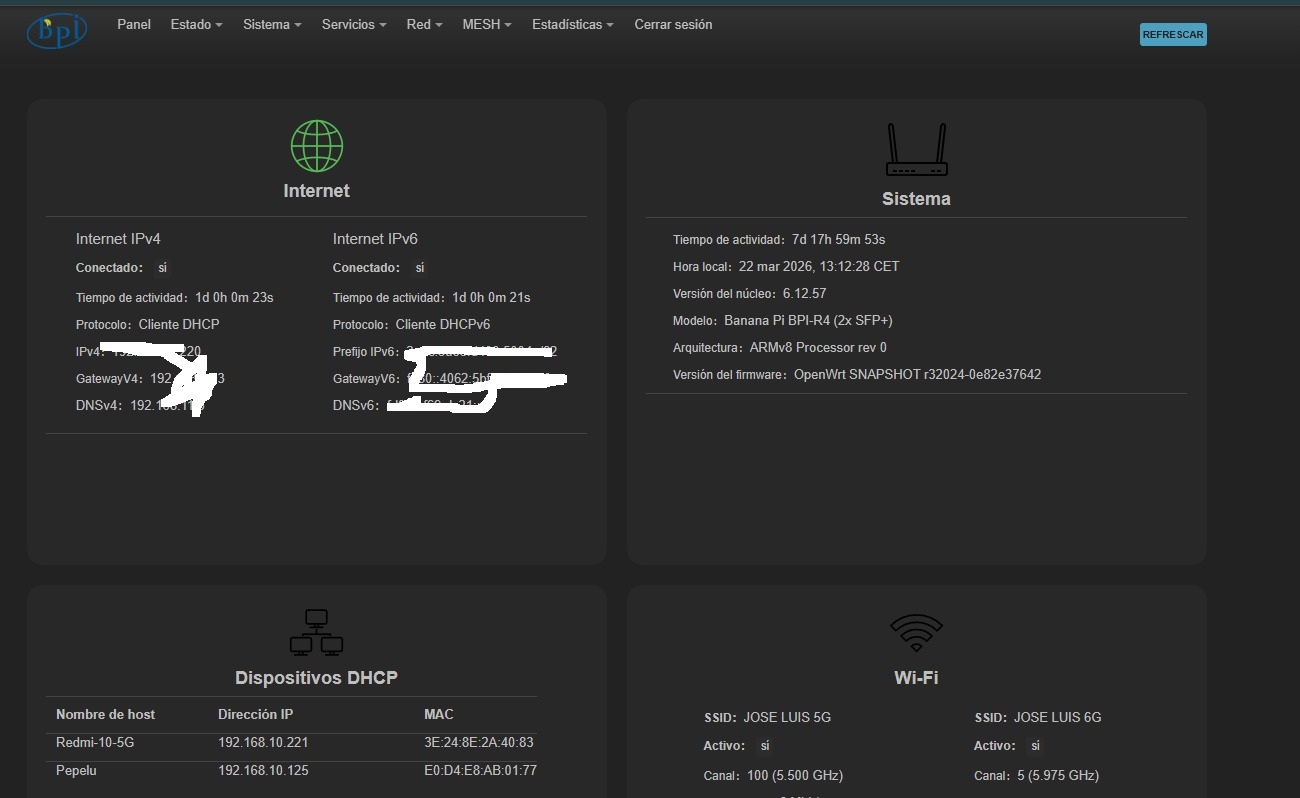Click the Cerrar sesión link
The image size is (1300, 798).
pos(673,25)
